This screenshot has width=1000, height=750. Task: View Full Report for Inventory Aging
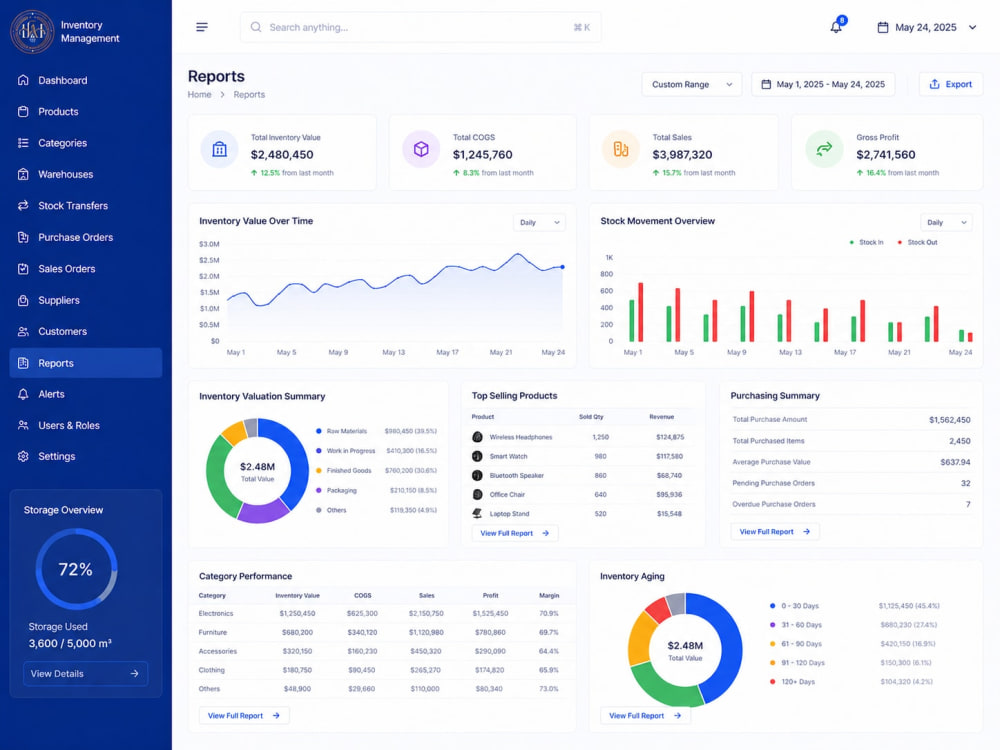point(645,716)
